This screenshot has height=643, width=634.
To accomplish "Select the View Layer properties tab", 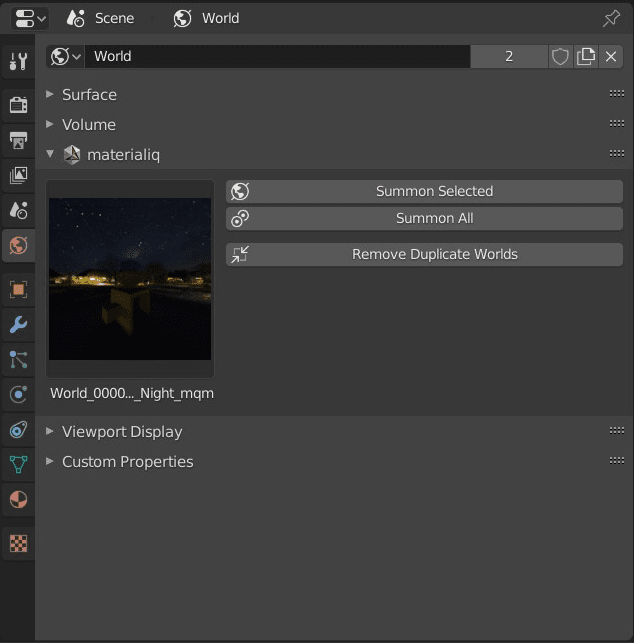I will coord(18,175).
